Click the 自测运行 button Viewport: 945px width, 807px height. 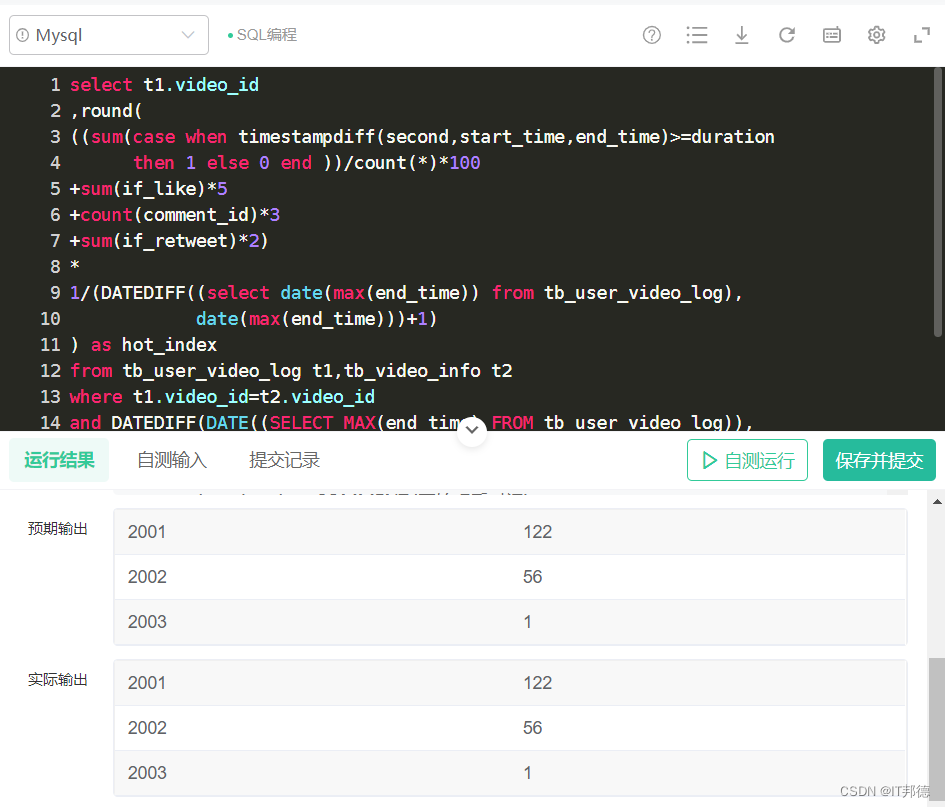[747, 460]
